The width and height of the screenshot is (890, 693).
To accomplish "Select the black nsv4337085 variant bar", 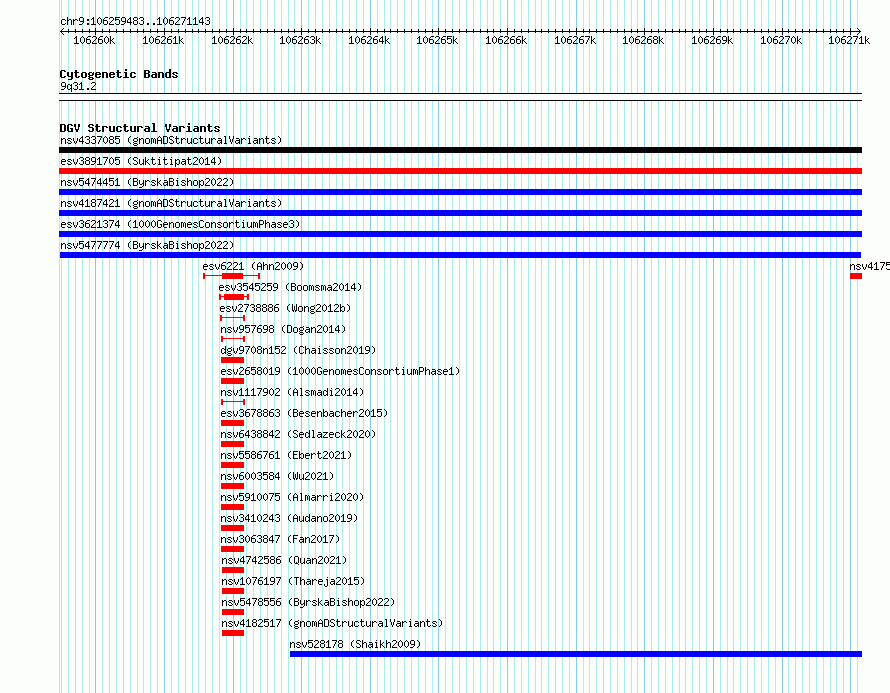I will [x=460, y=150].
